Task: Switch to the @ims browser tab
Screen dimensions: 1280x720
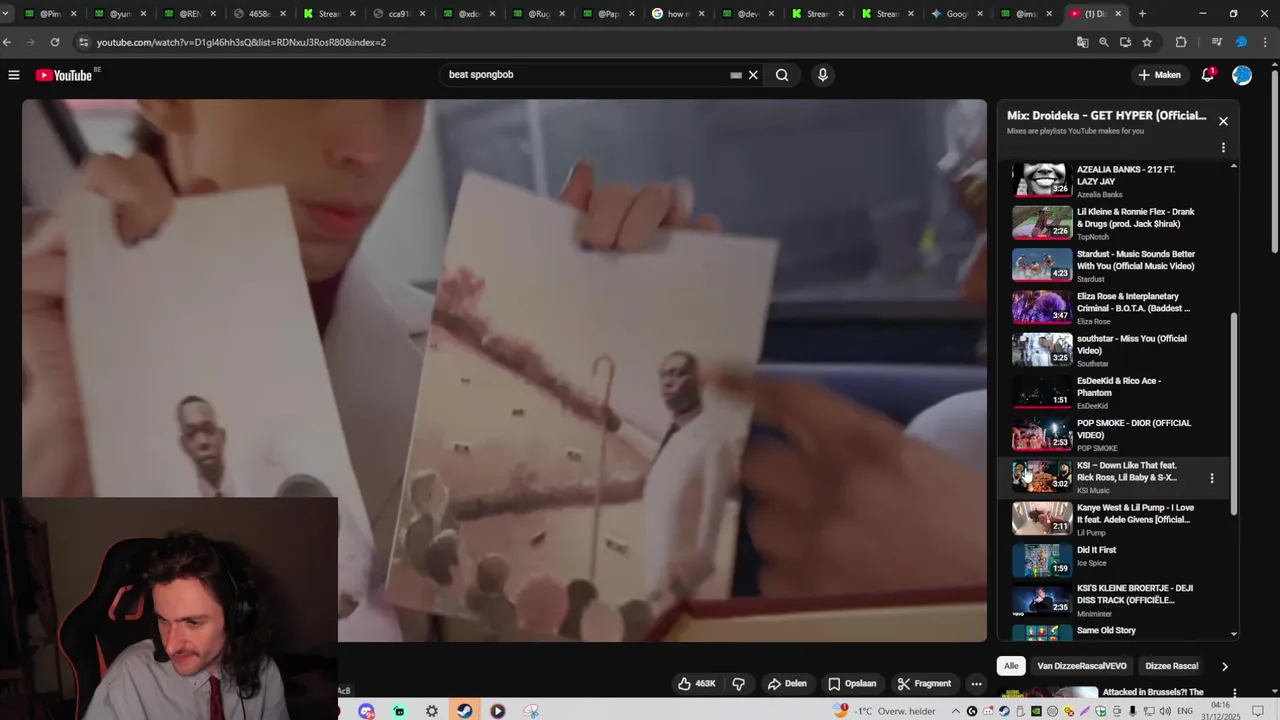Action: (1025, 14)
